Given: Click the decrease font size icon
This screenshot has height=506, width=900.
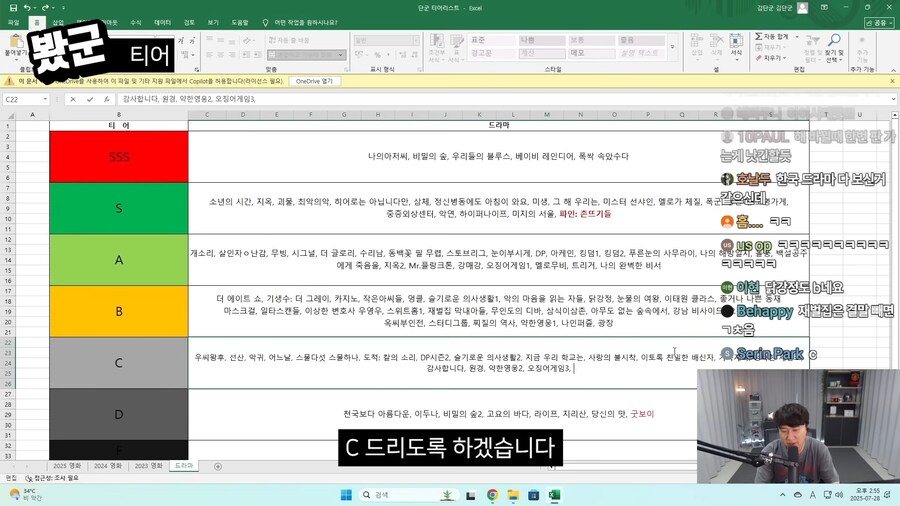Looking at the screenshot, I should (x=192, y=41).
